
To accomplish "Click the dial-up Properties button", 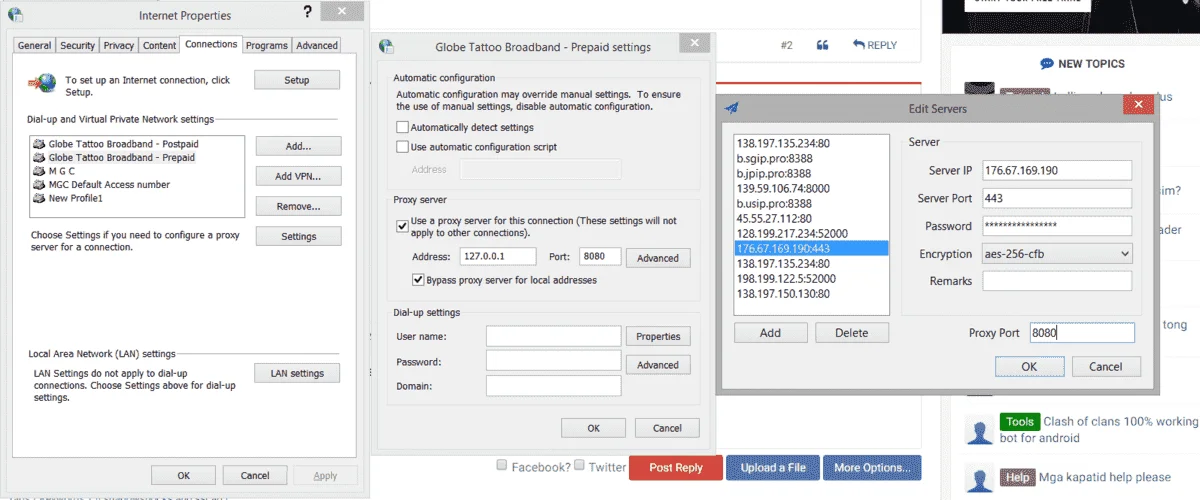I will point(658,337).
